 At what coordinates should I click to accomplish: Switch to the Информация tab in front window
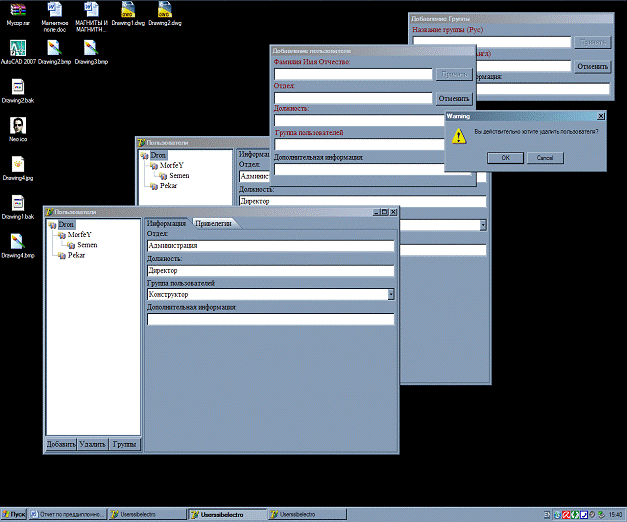[x=167, y=224]
